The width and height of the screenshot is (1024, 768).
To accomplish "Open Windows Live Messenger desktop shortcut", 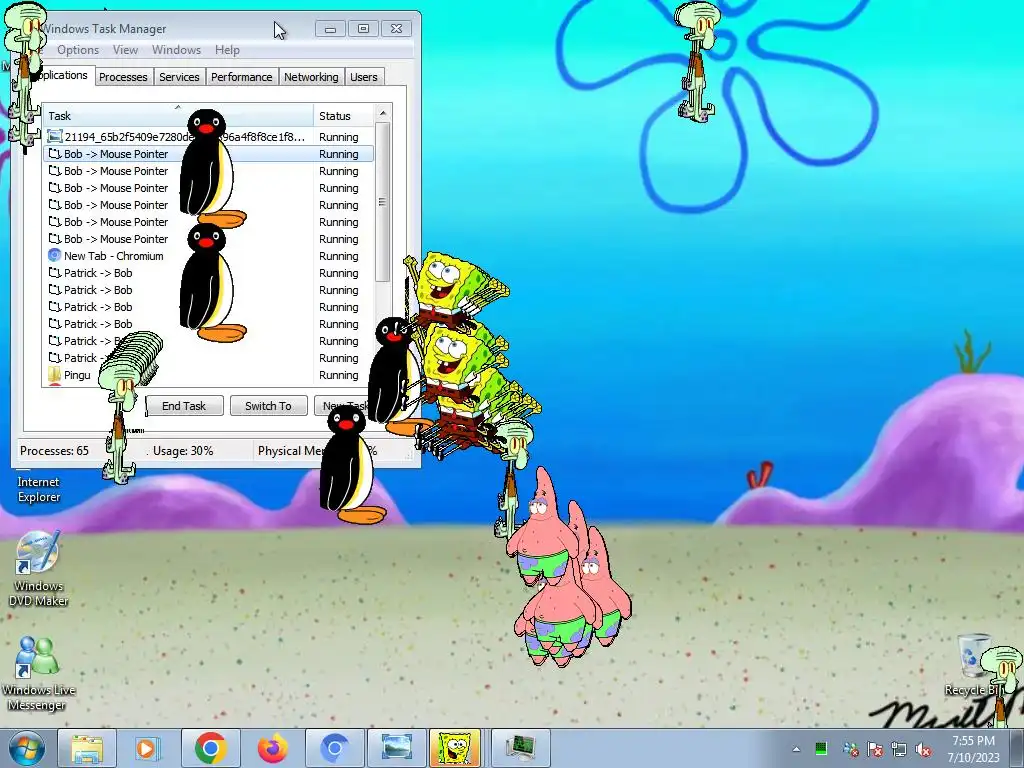I will [x=37, y=674].
